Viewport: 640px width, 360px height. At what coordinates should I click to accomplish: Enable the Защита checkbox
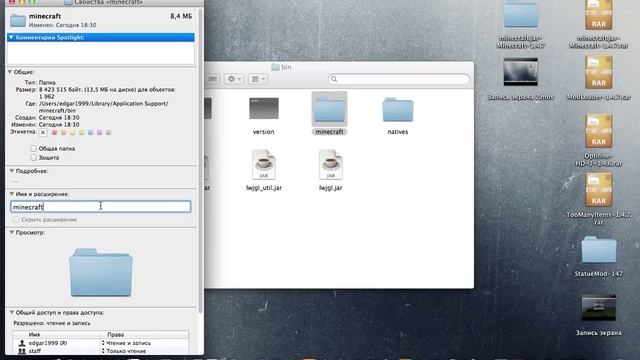33,158
